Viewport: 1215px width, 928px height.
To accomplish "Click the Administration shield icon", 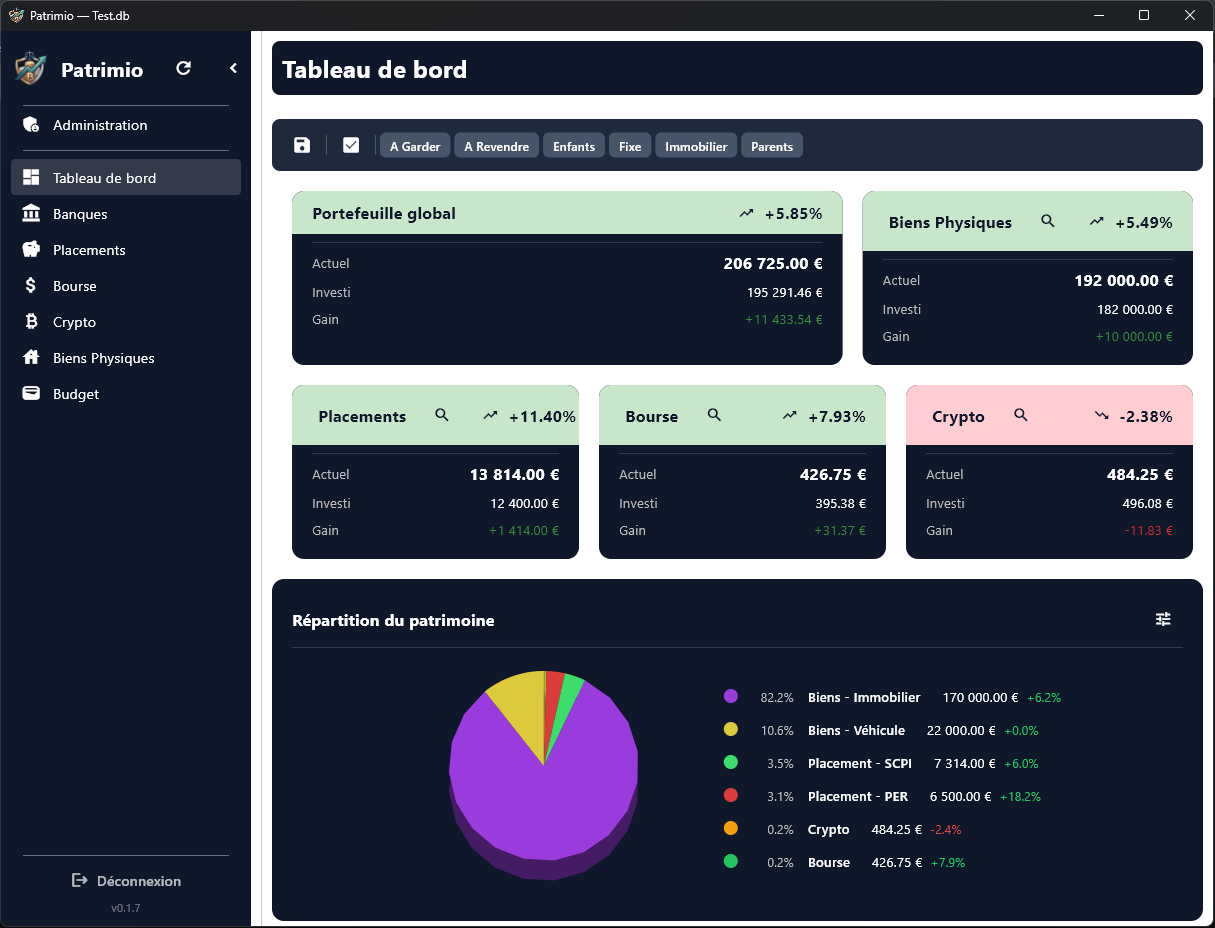I will (31, 125).
